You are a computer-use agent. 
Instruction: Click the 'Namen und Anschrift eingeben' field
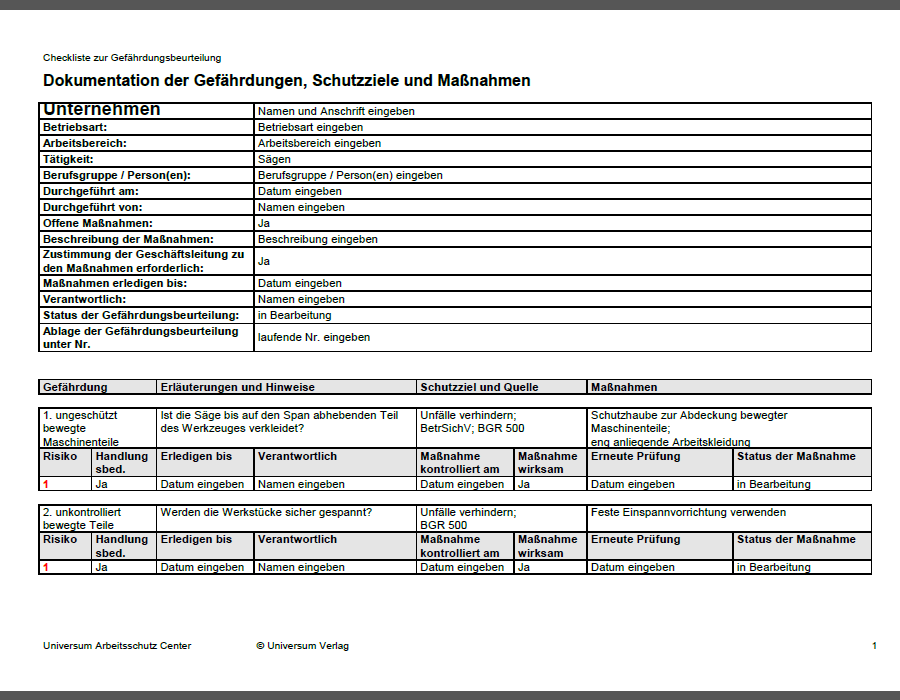click(562, 111)
